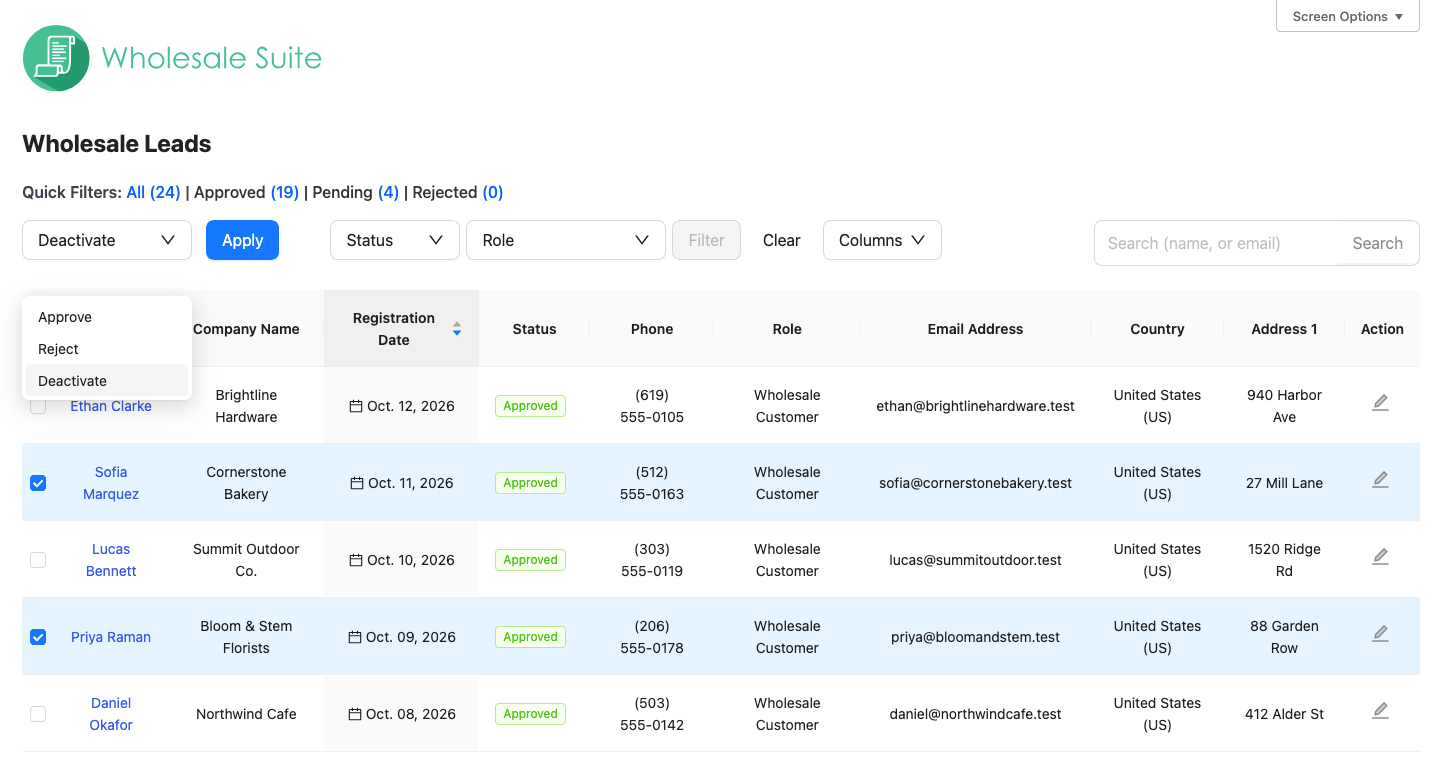Expand the Columns dropdown
Viewport: 1440px width, 760px height.
882,240
